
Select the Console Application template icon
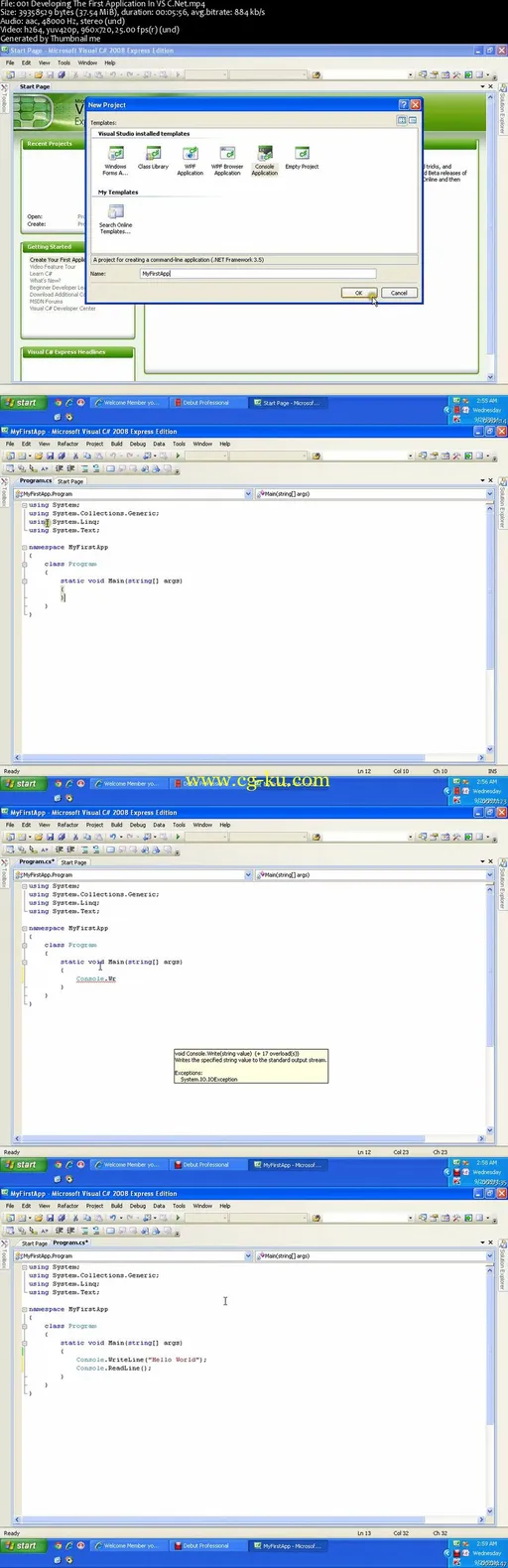265,161
